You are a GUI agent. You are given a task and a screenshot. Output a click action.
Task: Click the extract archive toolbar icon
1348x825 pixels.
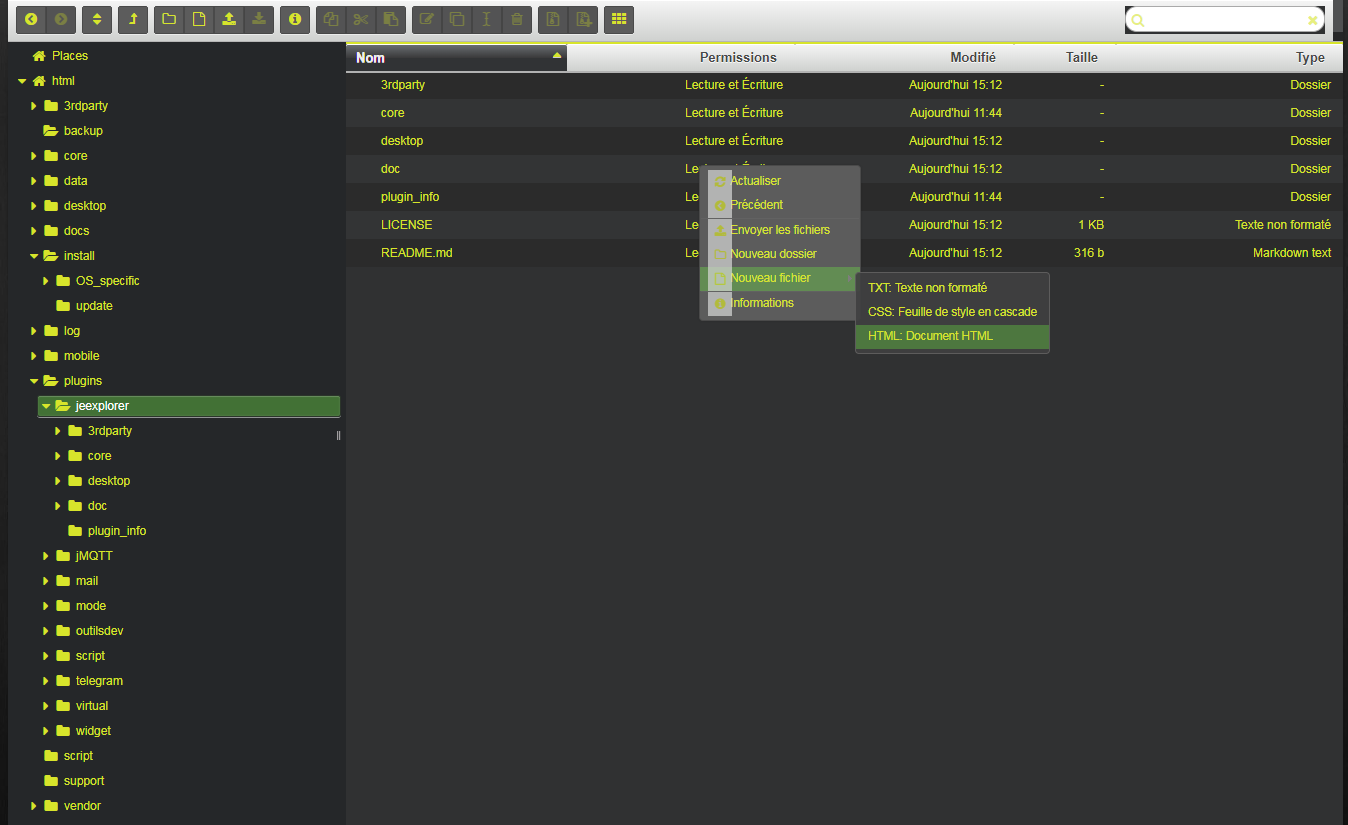click(x=553, y=19)
